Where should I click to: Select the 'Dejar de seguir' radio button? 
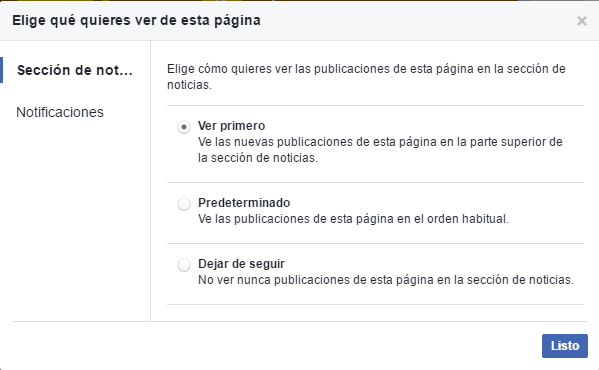(x=184, y=265)
